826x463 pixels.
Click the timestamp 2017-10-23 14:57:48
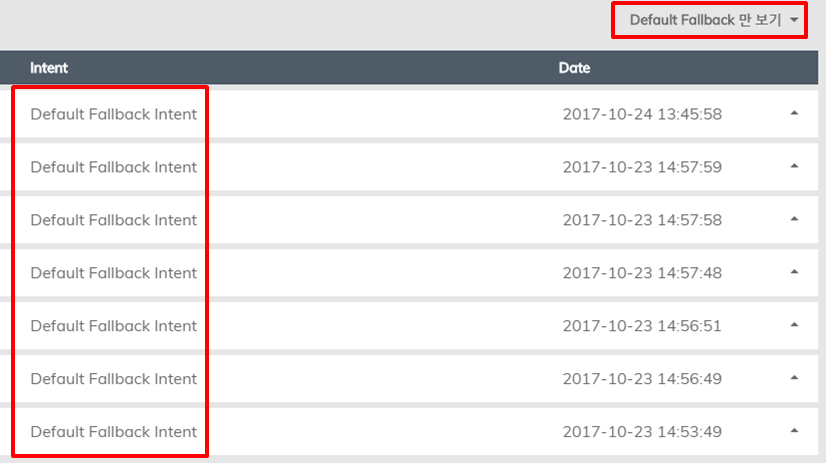pyautogui.click(x=642, y=273)
